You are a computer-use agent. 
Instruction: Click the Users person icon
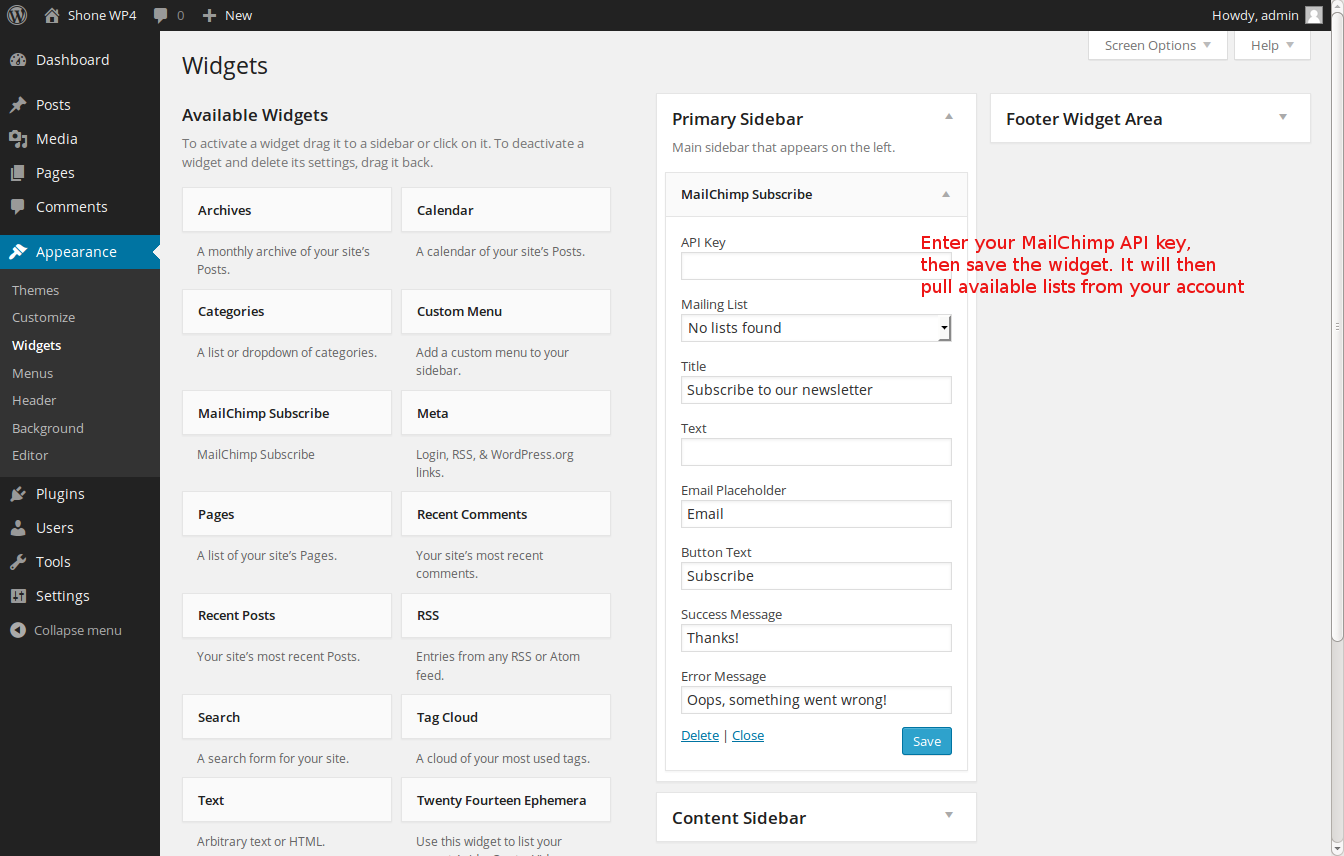tap(18, 528)
